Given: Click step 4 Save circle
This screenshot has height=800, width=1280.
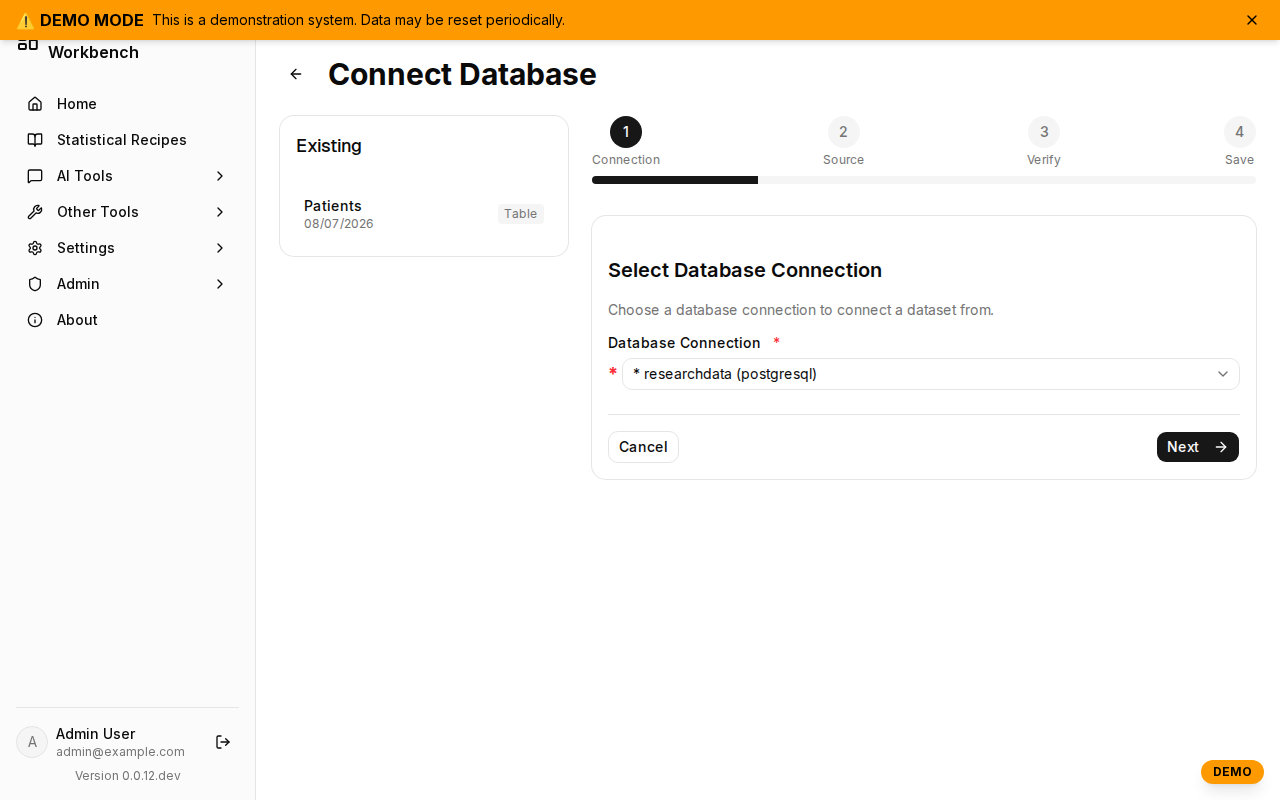Looking at the screenshot, I should click(1240, 132).
